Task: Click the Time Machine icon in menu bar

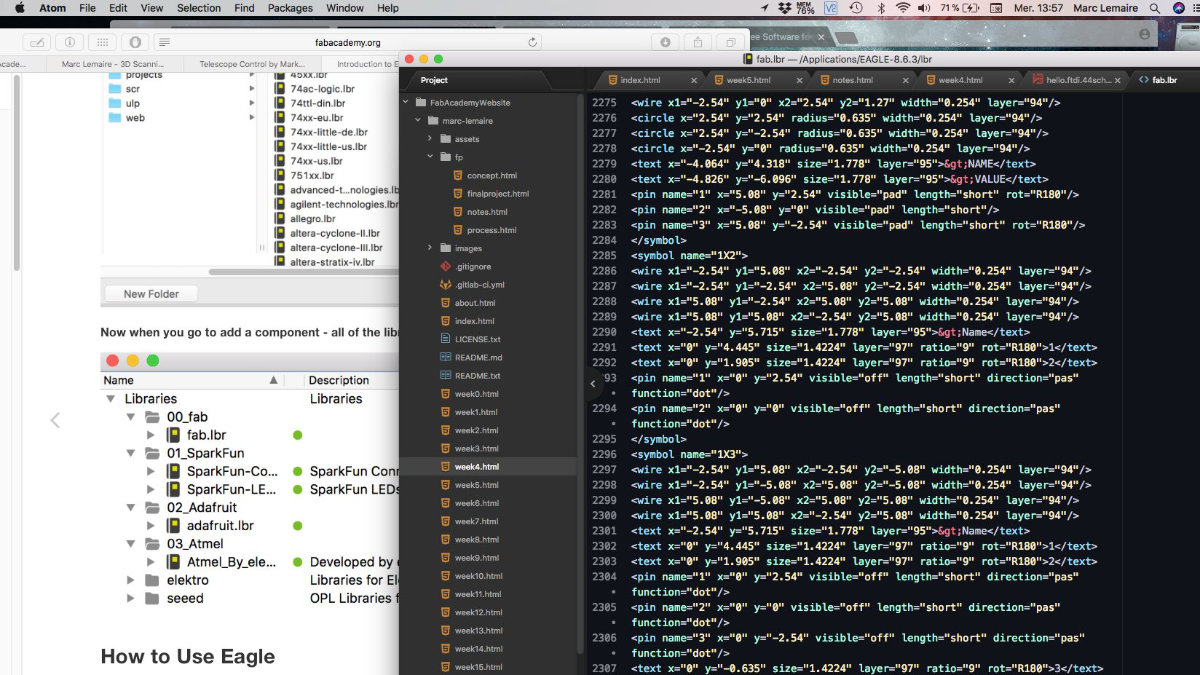Action: tap(856, 8)
